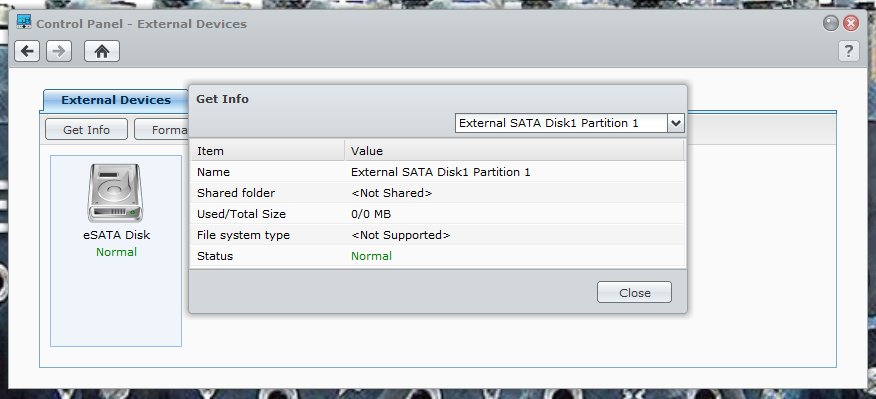The image size is (876, 399).
Task: Close the Control Panel window
Action: click(850, 23)
